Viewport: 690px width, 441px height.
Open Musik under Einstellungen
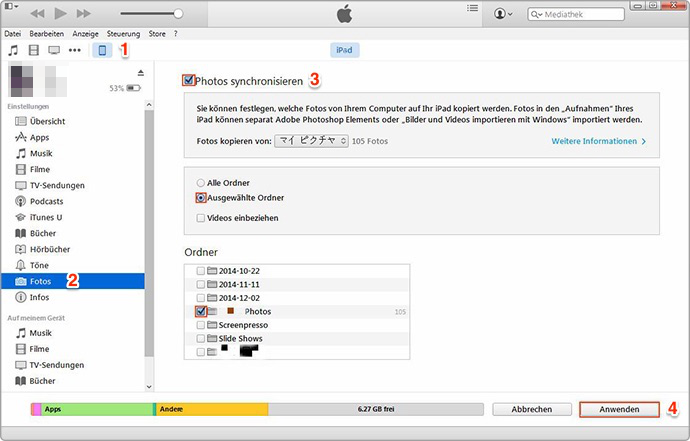[73, 153]
